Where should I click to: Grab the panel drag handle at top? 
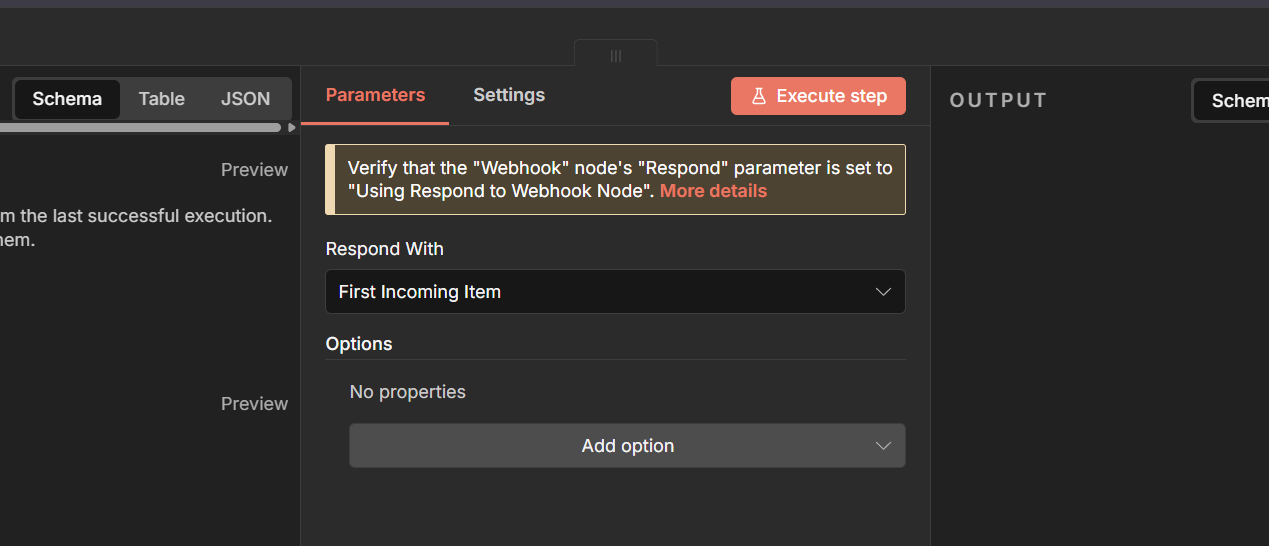pyautogui.click(x=616, y=56)
